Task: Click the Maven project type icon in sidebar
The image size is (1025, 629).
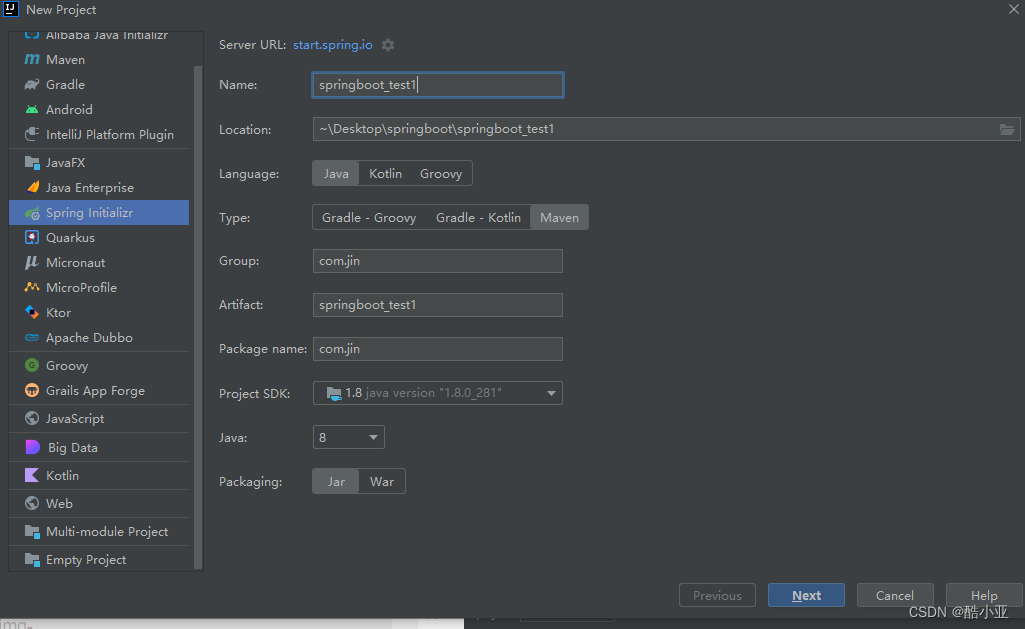Action: pyautogui.click(x=31, y=60)
